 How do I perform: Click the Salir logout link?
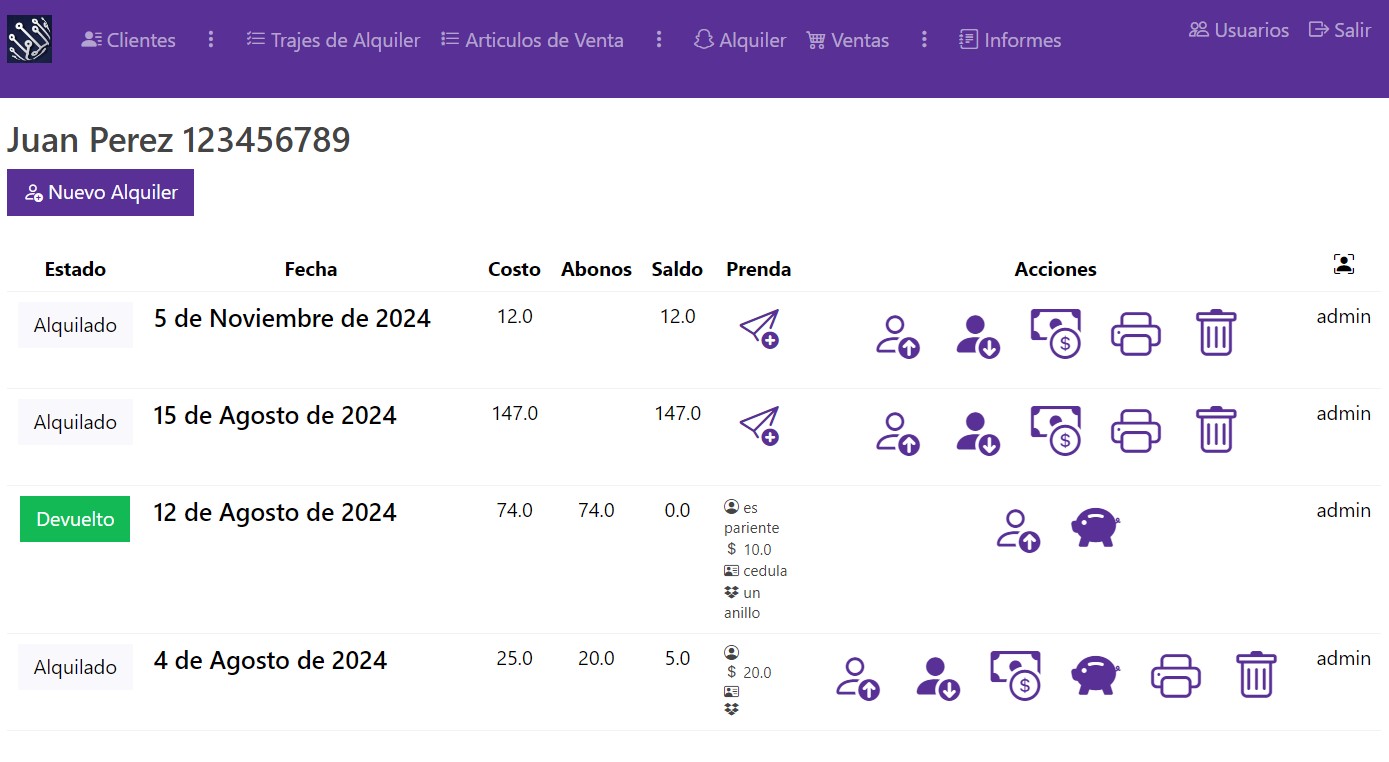[1340, 30]
